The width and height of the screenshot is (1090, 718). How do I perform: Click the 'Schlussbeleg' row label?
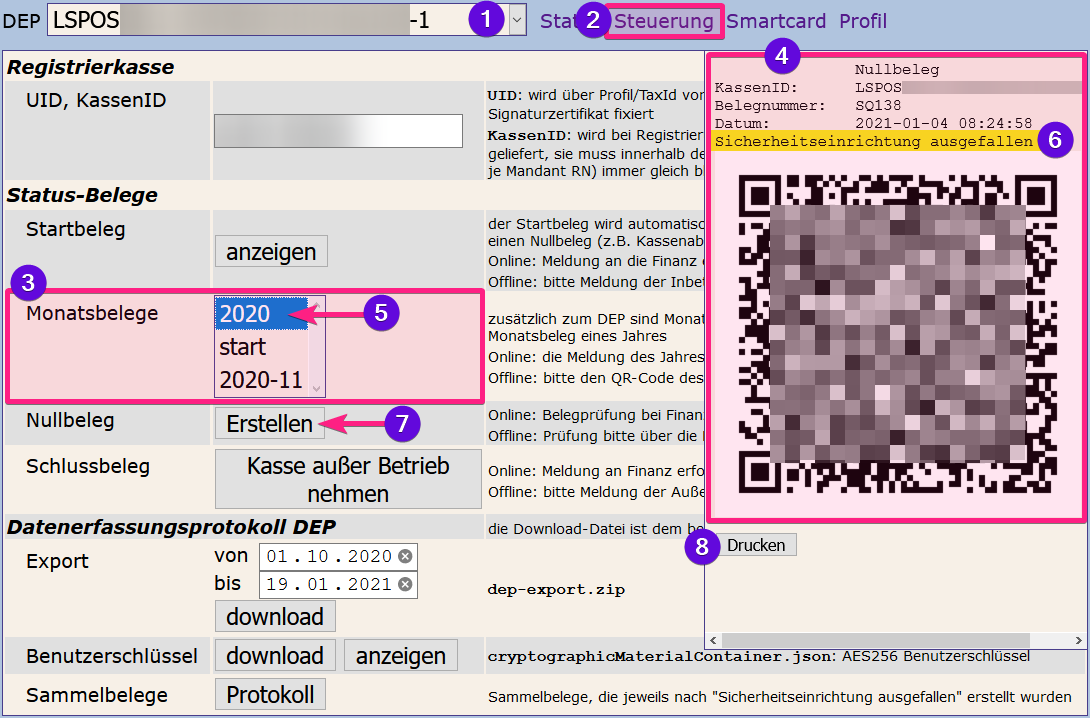click(88, 466)
